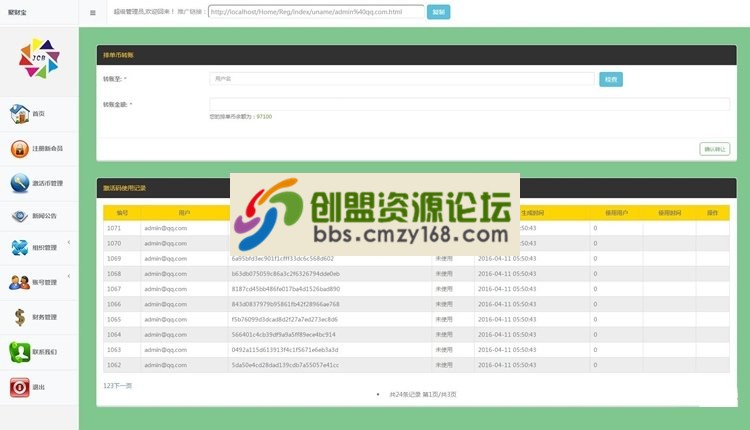This screenshot has height=430, width=750.
Task: Click the balance value 97100
Action: [264, 116]
